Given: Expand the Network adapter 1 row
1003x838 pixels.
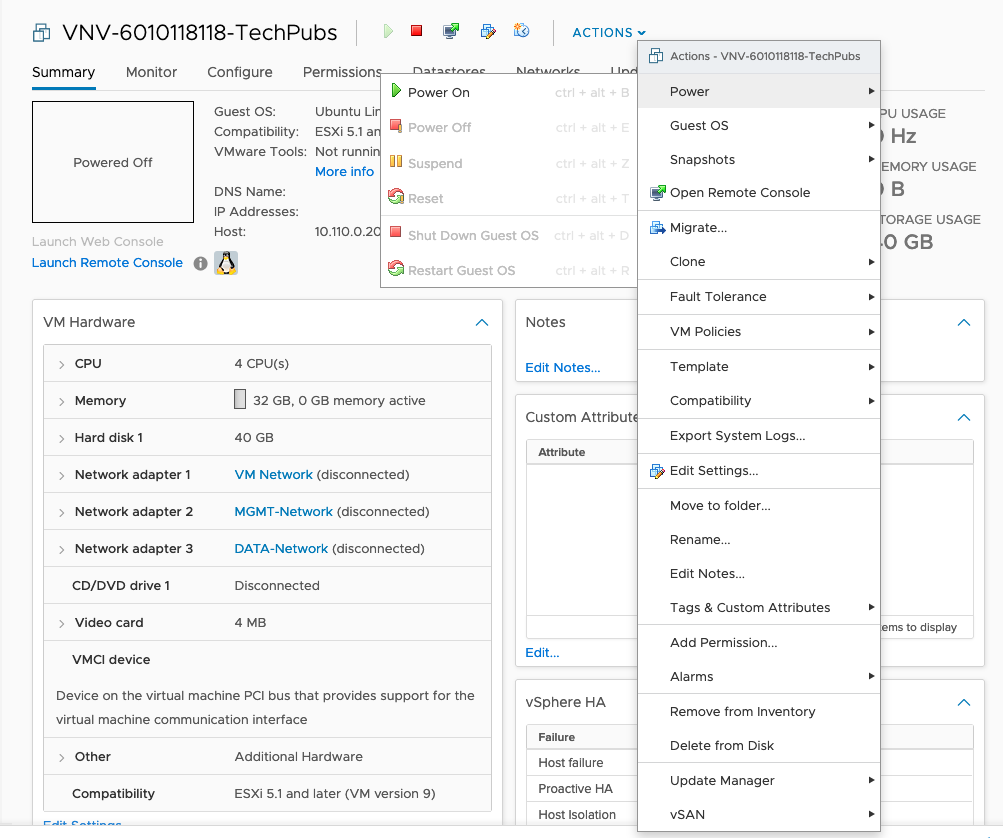Looking at the screenshot, I should click(x=61, y=476).
